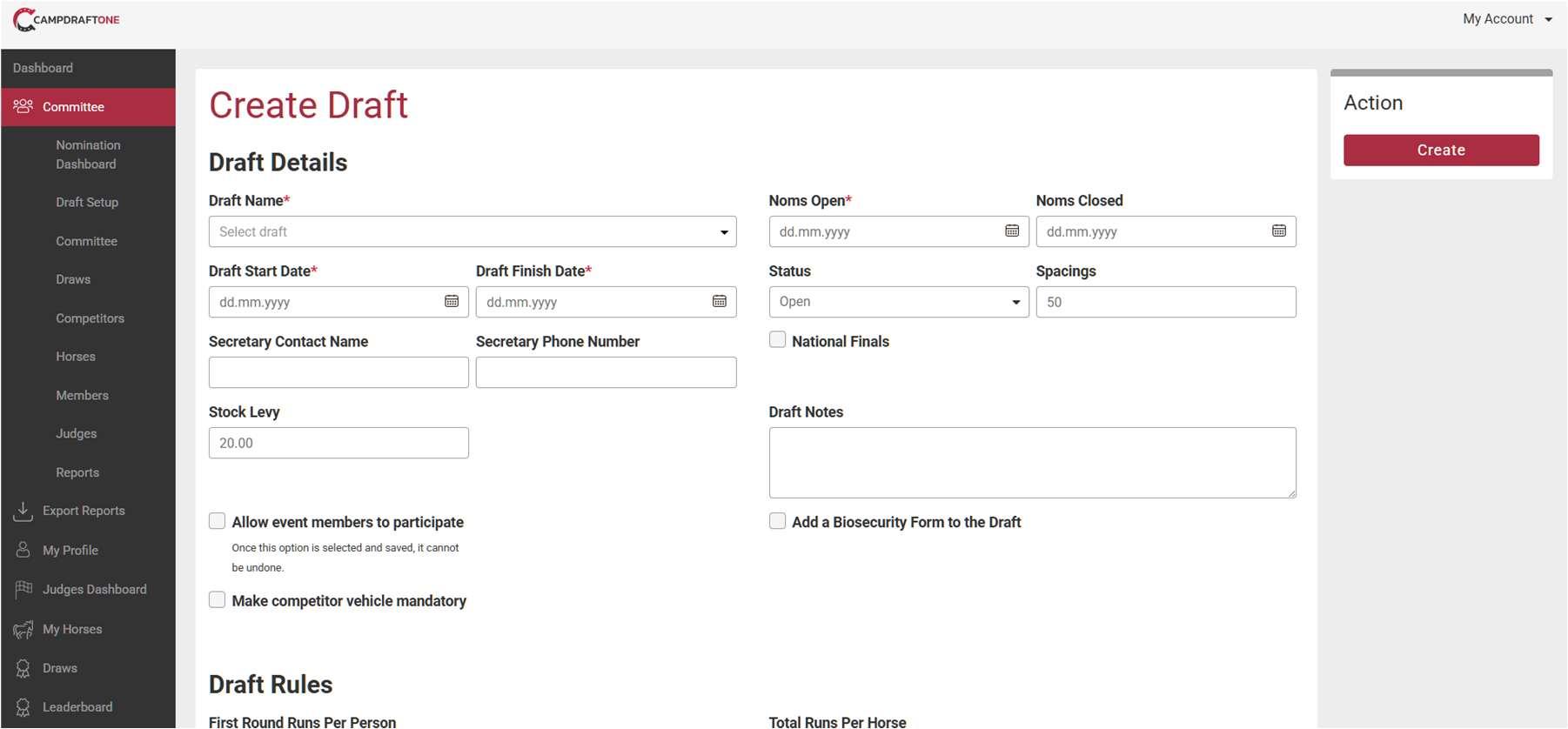Click the Judges Dashboard flag icon
This screenshot has width=1568, height=729.
(x=23, y=590)
